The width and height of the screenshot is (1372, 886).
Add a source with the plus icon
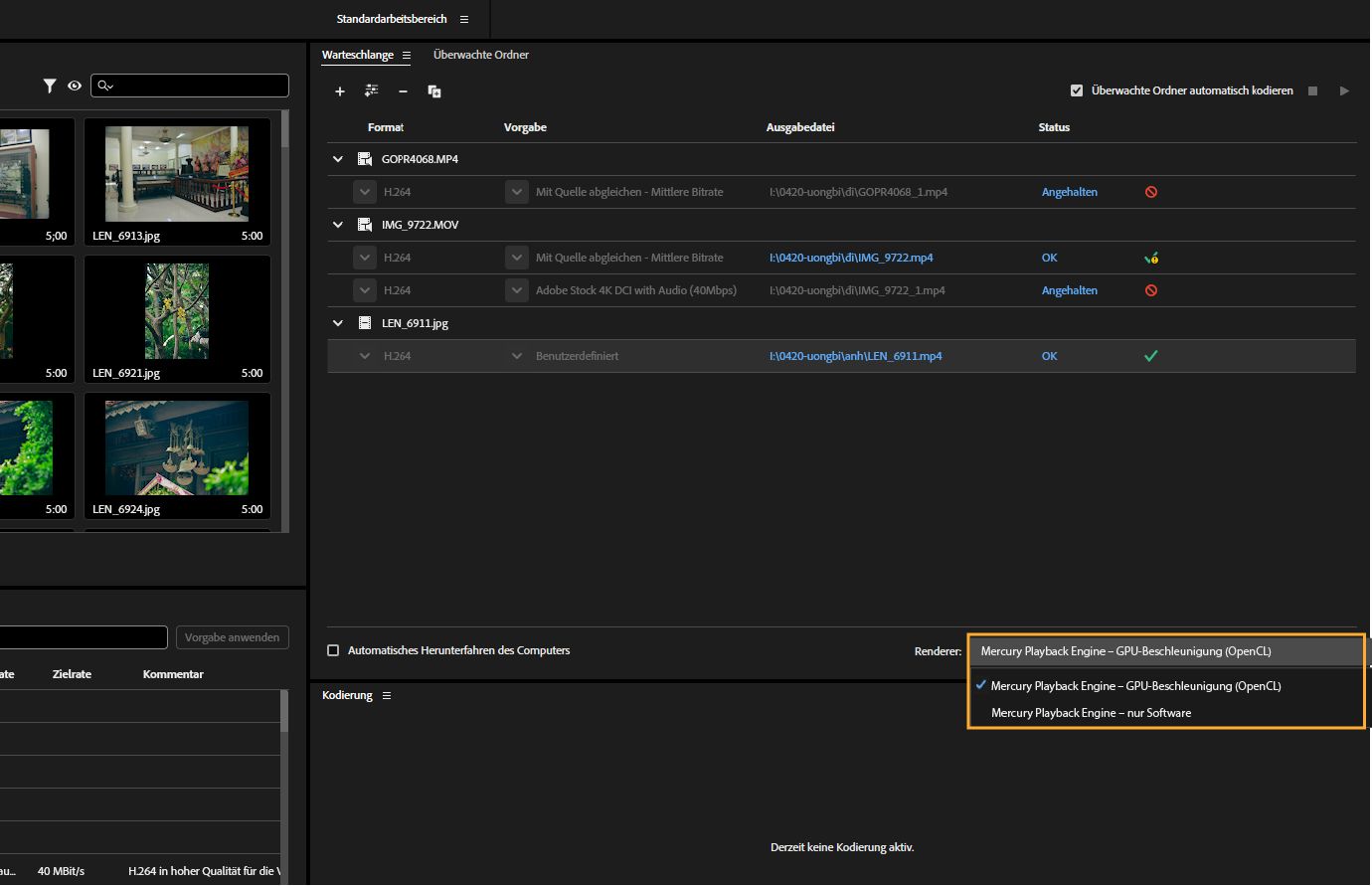(339, 90)
